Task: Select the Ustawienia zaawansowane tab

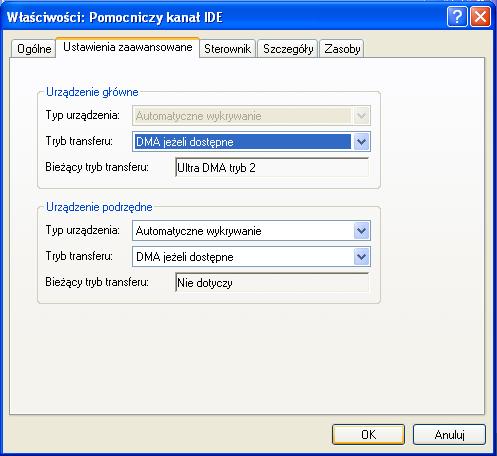Action: (128, 47)
